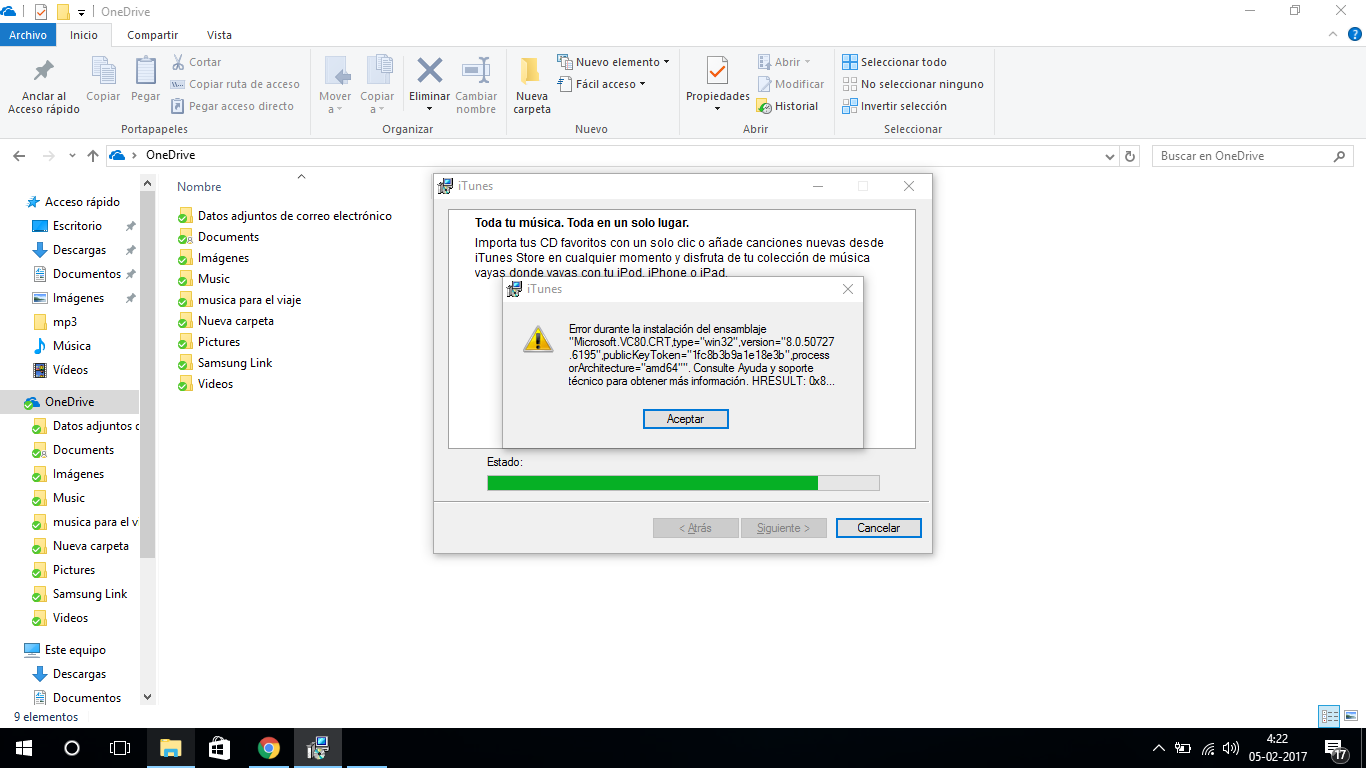Click Modificar in the Abrir group

click(790, 84)
